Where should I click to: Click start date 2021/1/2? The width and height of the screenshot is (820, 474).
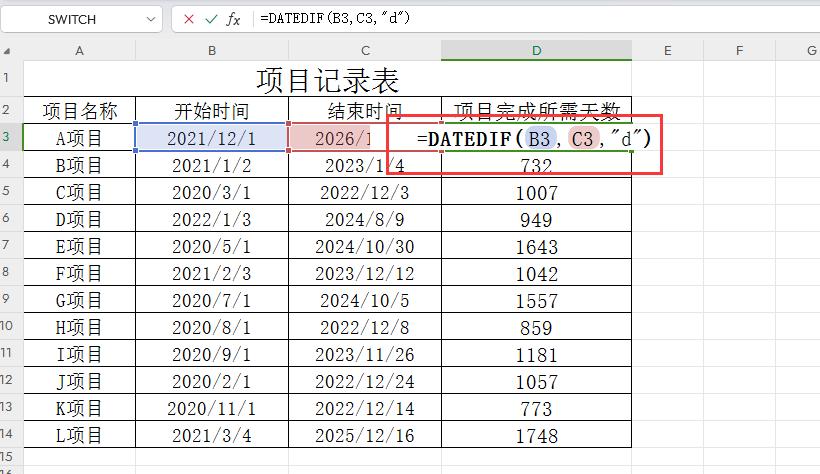pyautogui.click(x=212, y=165)
